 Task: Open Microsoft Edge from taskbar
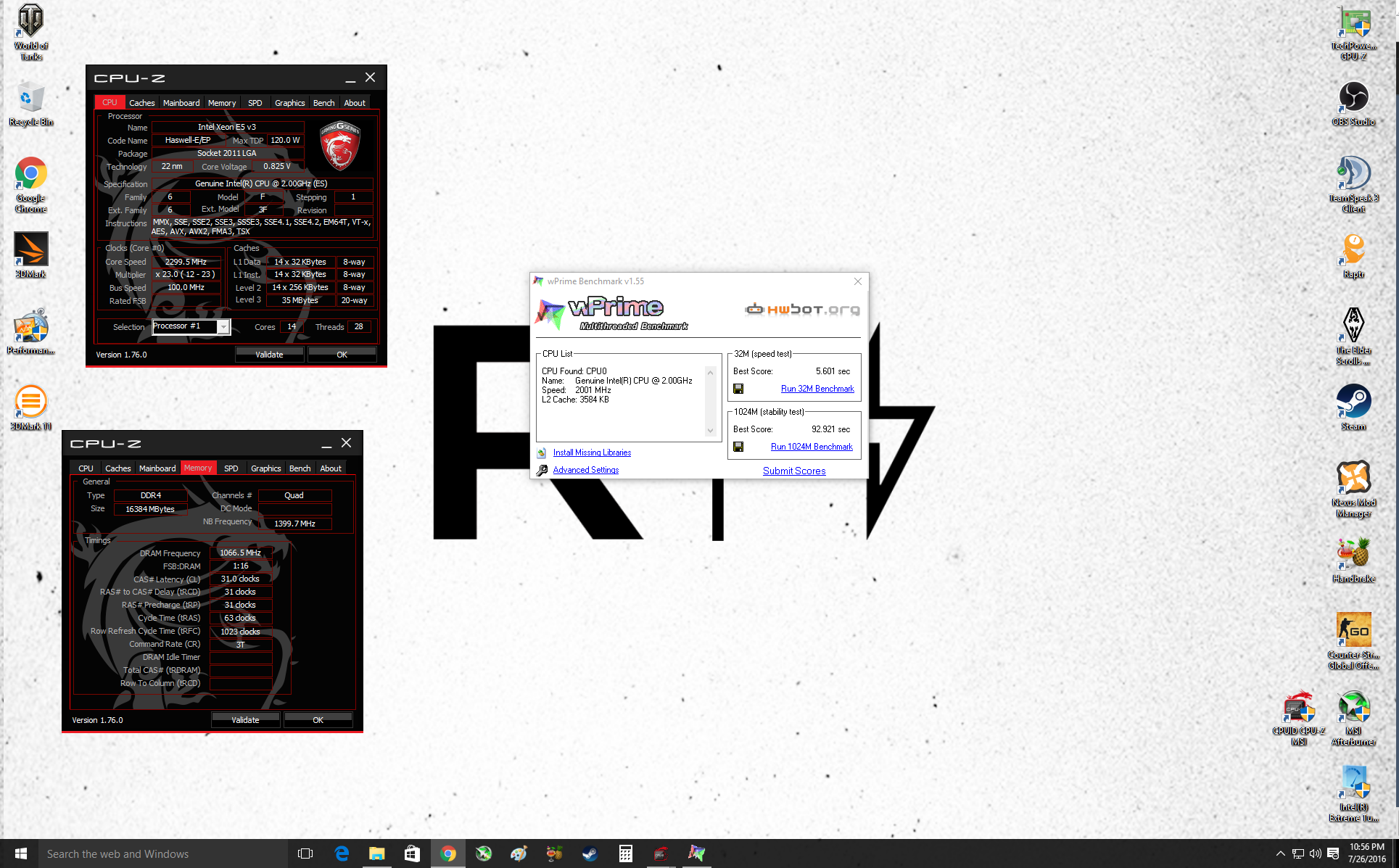[x=342, y=853]
